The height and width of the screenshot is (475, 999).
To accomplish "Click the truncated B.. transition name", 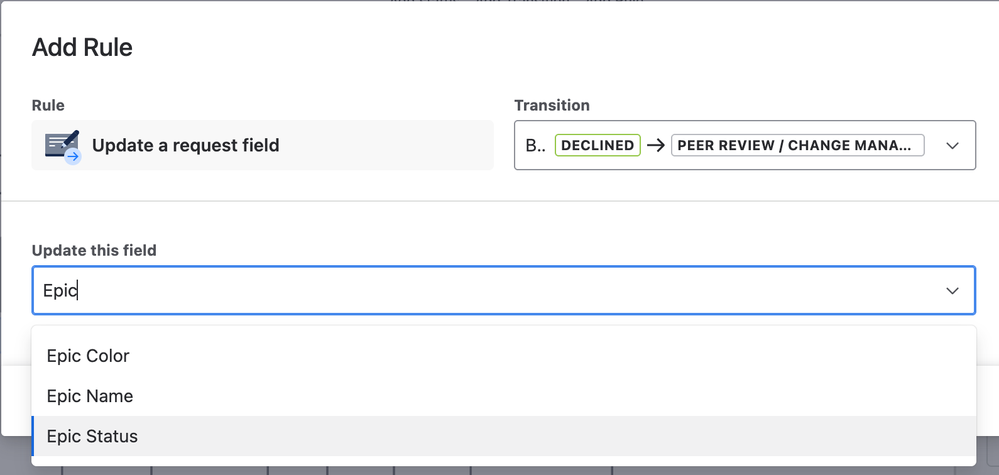I will [x=536, y=145].
